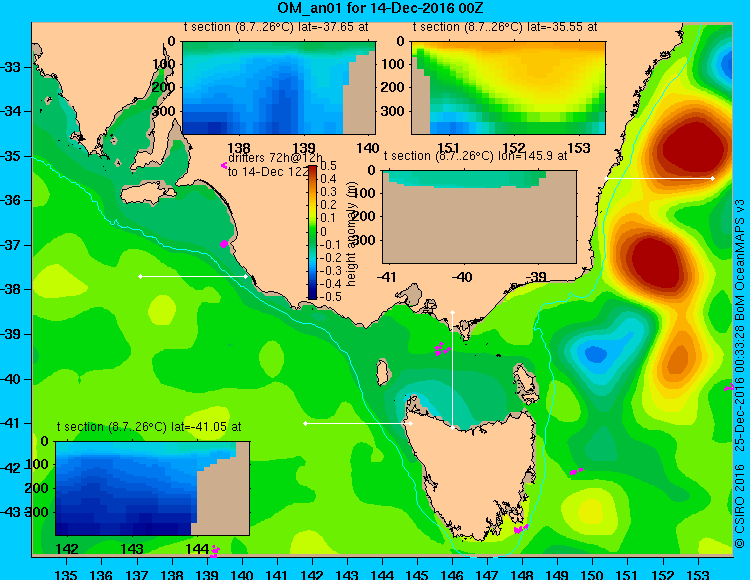
Task: Click the -39 label under lon=145.9 inset
Action: [535, 276]
